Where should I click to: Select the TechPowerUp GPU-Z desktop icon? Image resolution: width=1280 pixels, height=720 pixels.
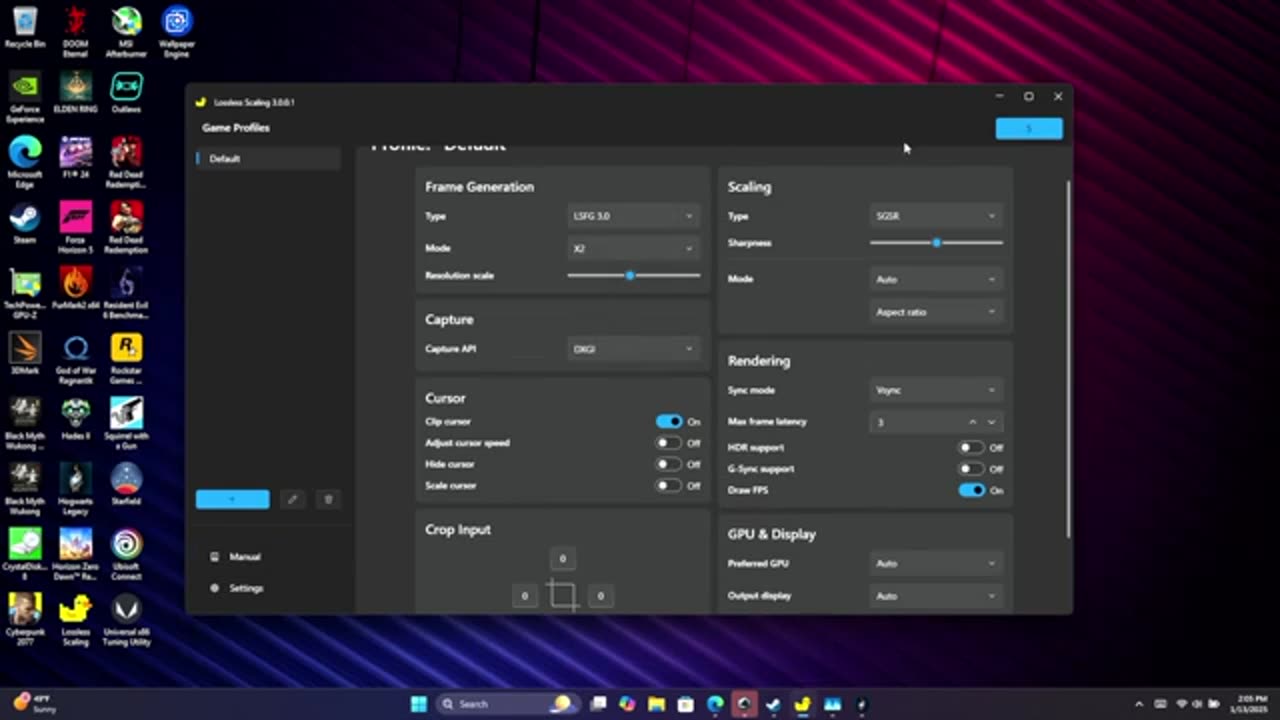click(x=25, y=293)
